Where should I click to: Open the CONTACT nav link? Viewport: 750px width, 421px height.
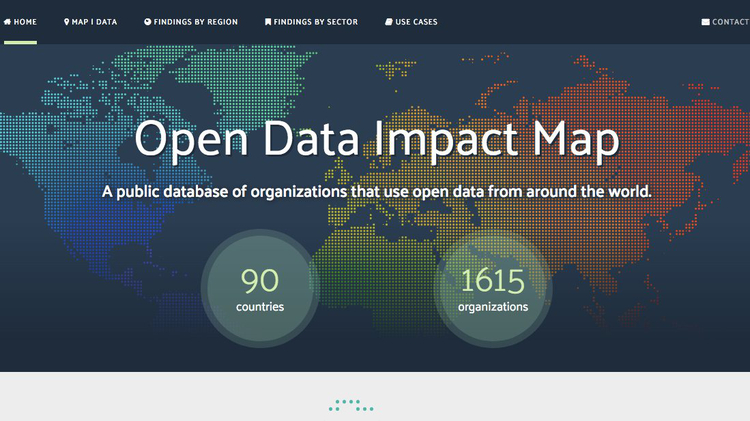pyautogui.click(x=726, y=22)
